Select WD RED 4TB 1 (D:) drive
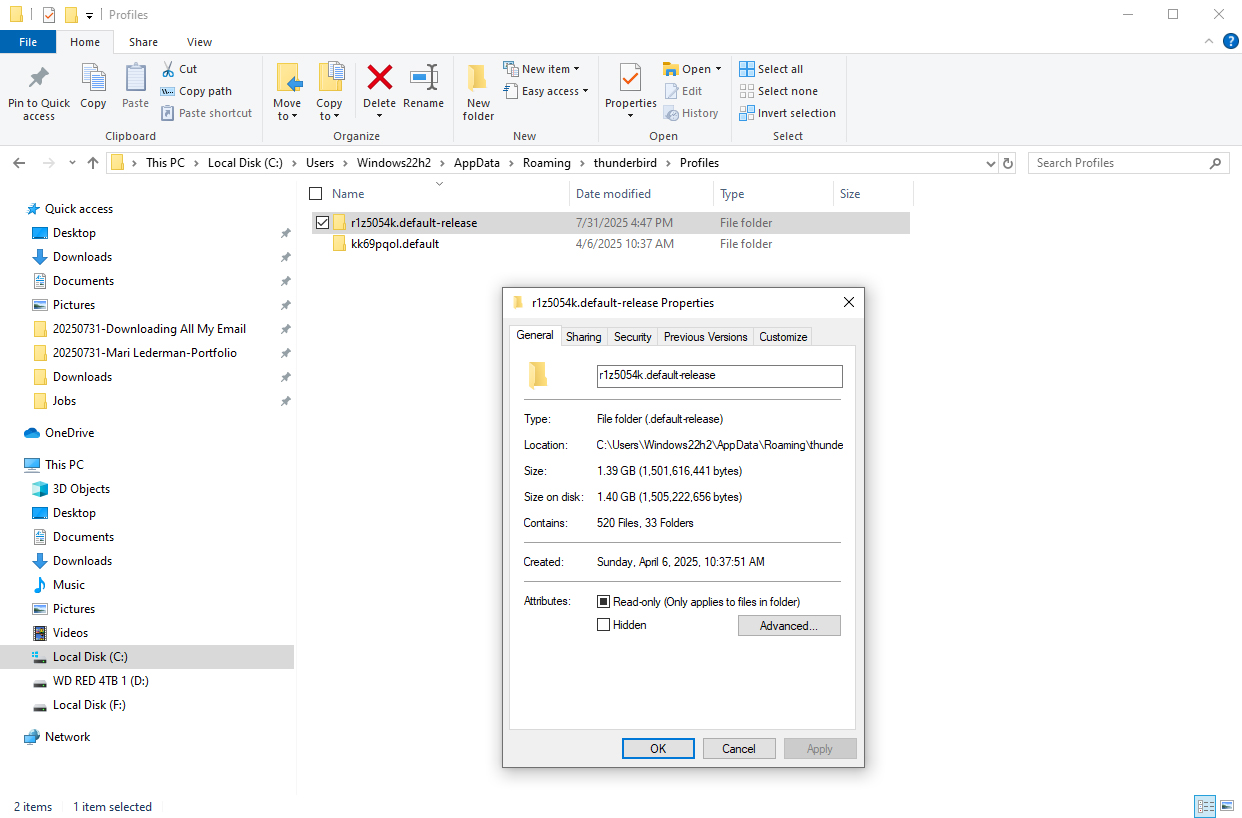This screenshot has height=818, width=1242. click(100, 681)
